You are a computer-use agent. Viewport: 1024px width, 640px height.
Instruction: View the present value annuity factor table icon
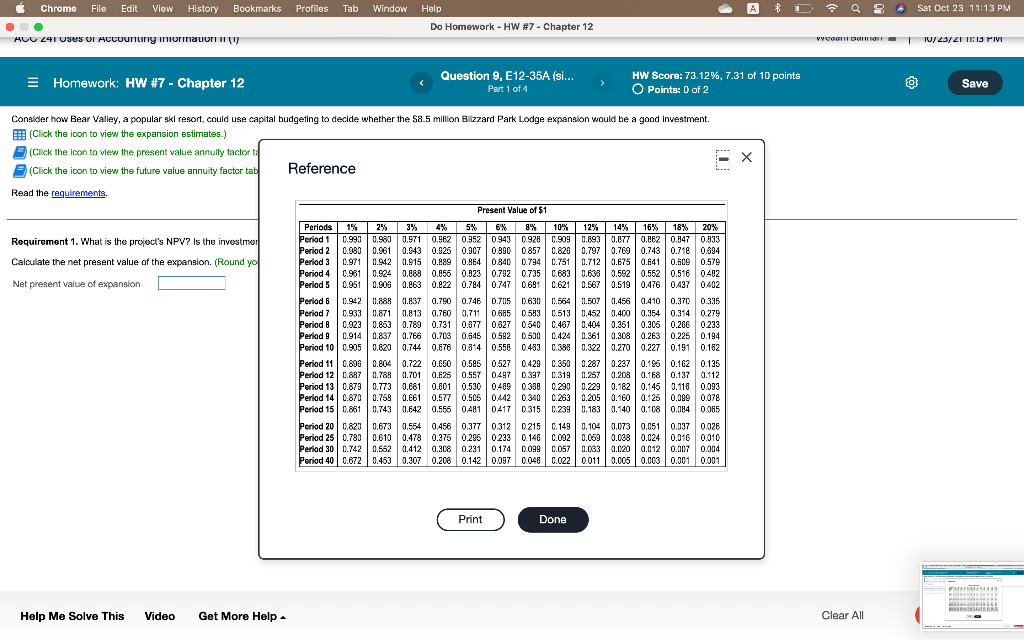(18, 152)
